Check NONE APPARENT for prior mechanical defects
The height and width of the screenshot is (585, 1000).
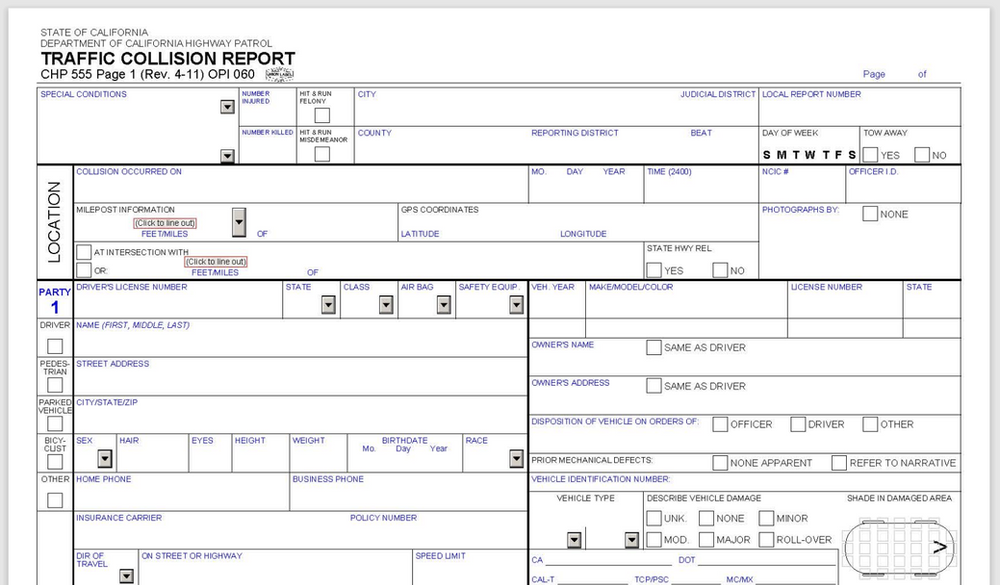720,463
